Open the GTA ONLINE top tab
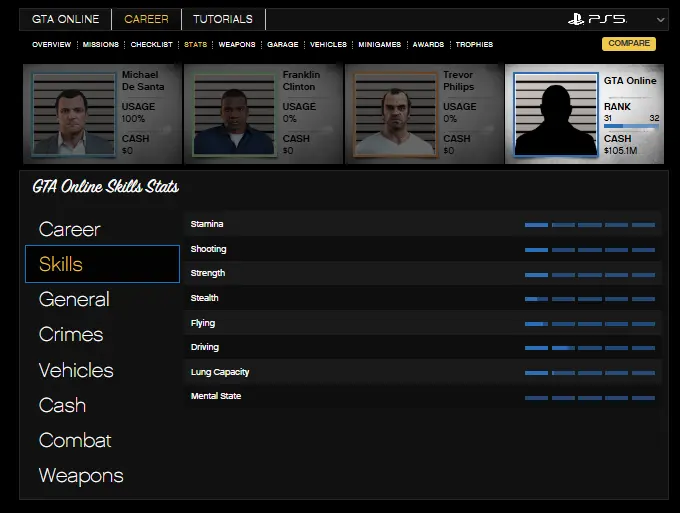This screenshot has width=680, height=513. pyautogui.click(x=65, y=20)
